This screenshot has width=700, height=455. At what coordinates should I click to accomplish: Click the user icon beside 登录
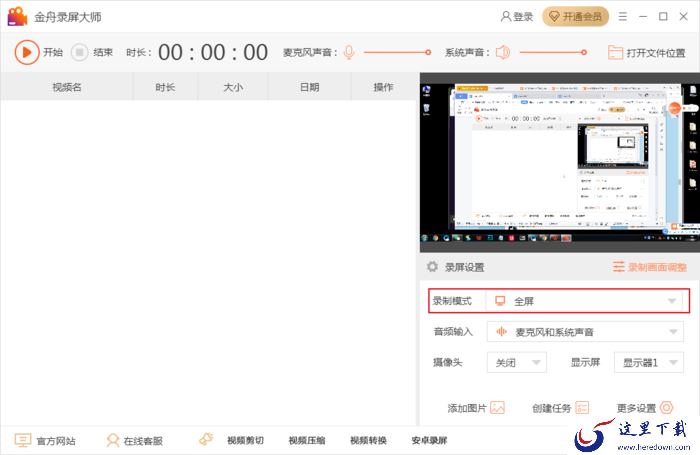[x=506, y=17]
